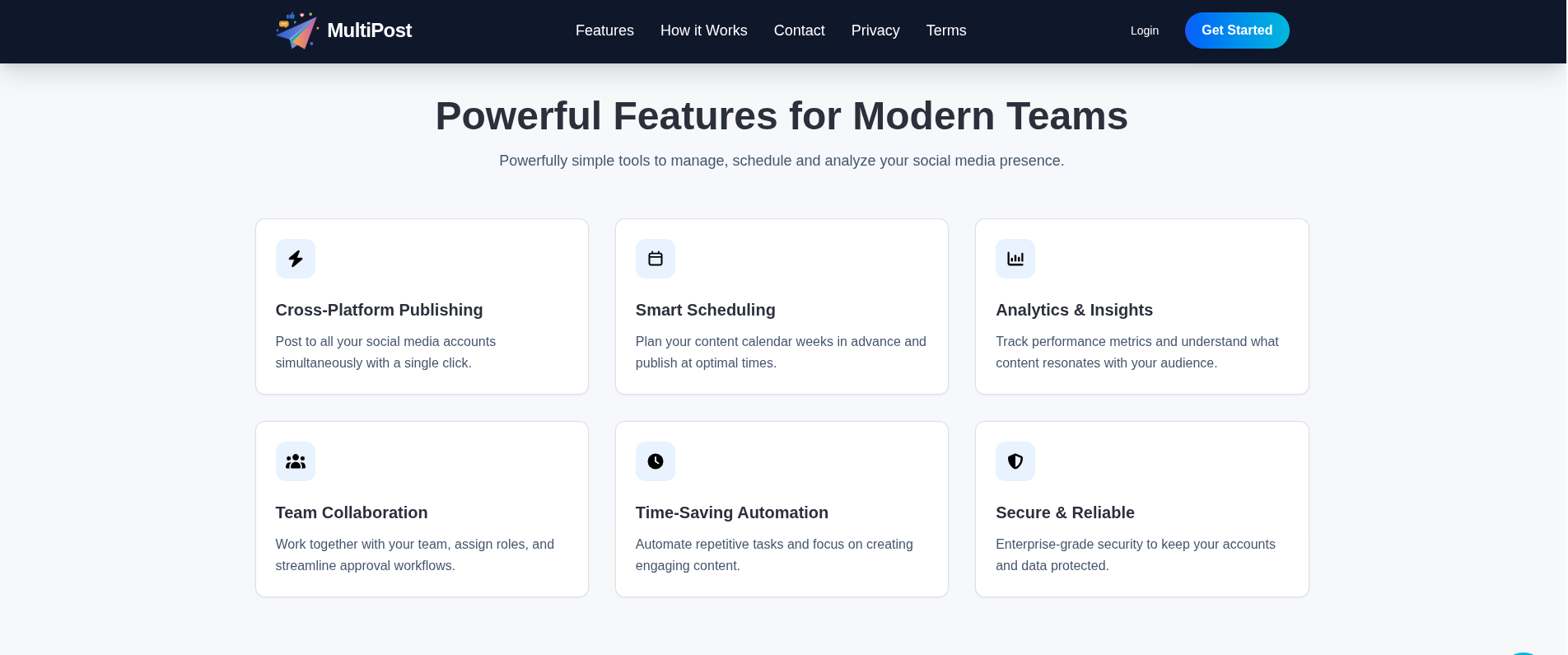
Task: Open the Privacy nav link
Action: 875,30
